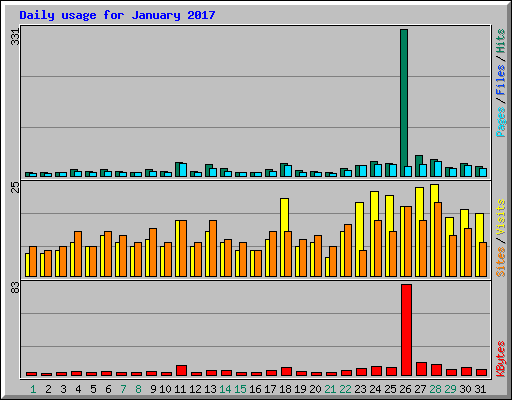Screen dimensions: 512x400
Task: Click day label 20 on the x-axis
Action: (x=315, y=389)
